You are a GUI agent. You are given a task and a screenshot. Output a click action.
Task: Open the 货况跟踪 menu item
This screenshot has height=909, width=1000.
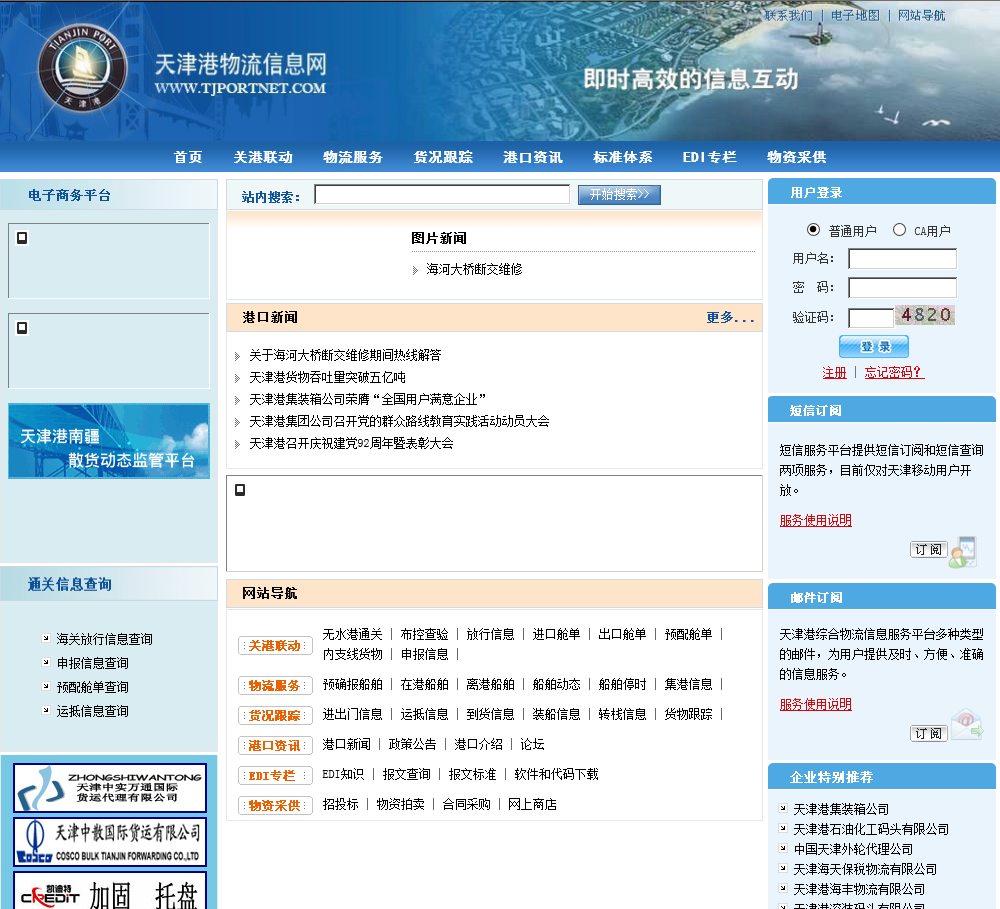(443, 157)
